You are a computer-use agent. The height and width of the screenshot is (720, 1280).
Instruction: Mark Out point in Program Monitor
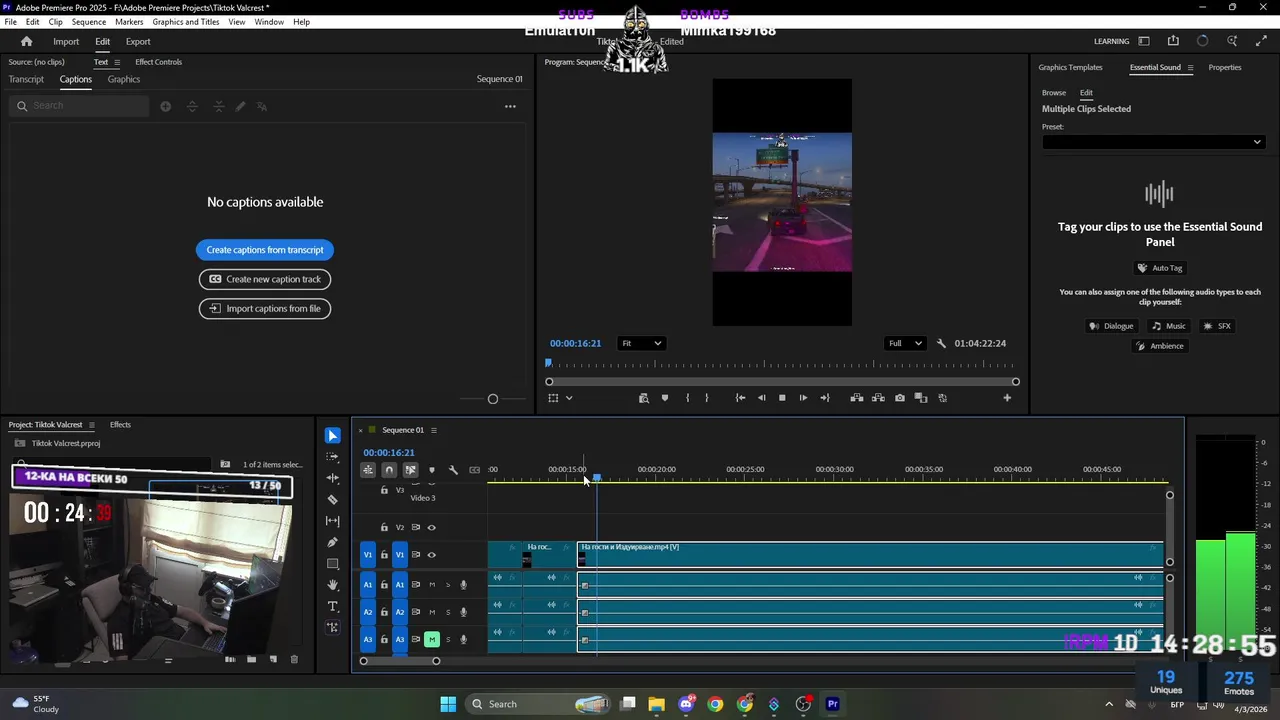coord(707,398)
